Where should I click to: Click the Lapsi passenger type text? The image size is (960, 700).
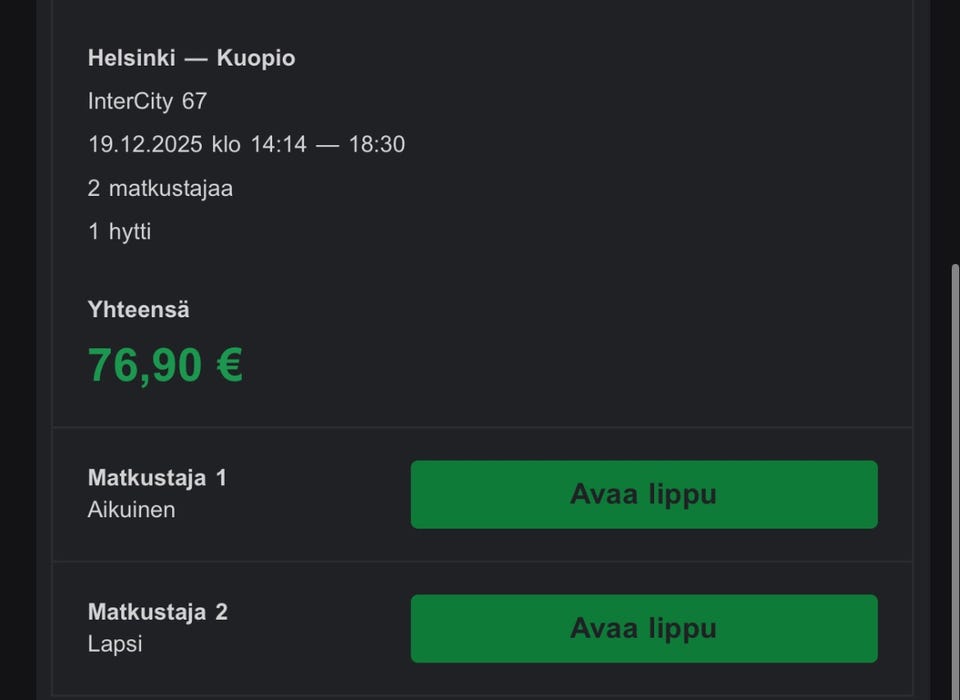coord(115,644)
